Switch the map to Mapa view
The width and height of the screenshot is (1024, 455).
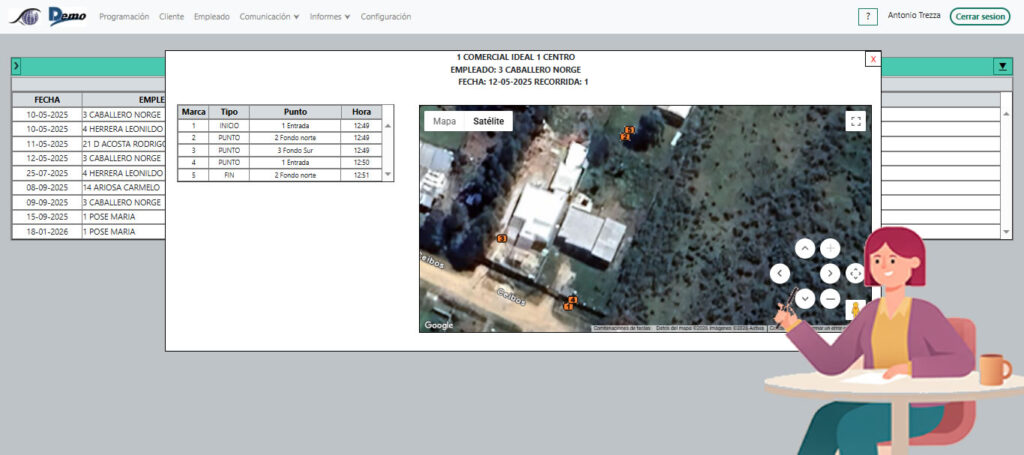pos(444,121)
